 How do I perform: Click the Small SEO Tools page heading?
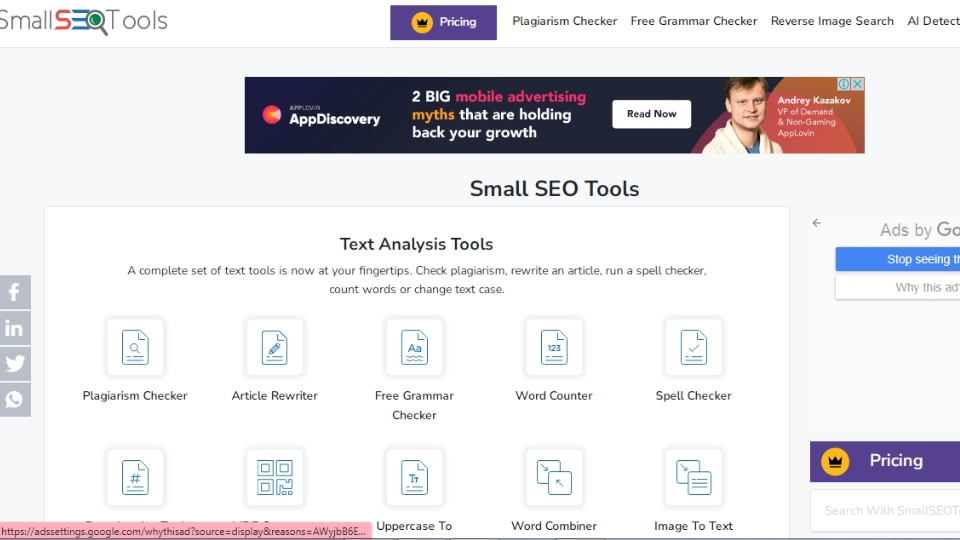[554, 189]
